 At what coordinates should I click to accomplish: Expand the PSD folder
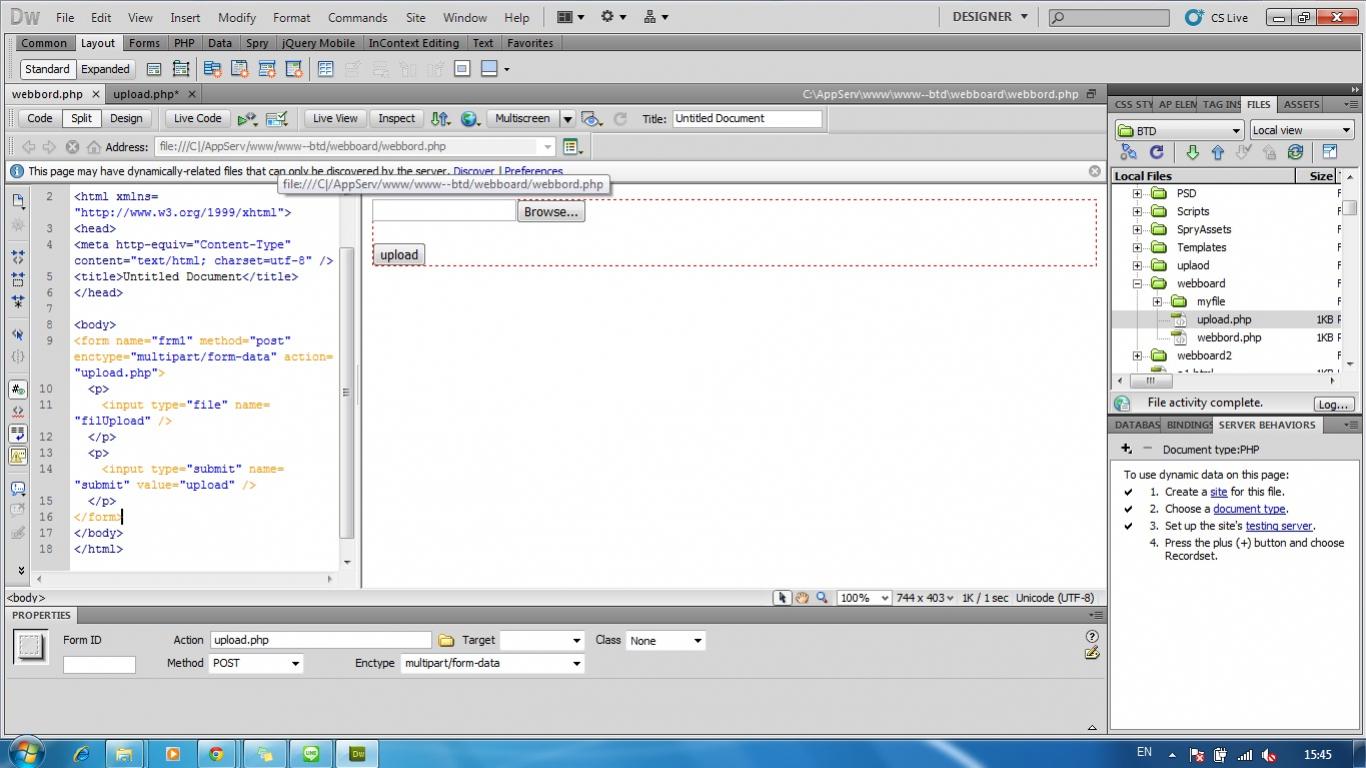click(x=1137, y=194)
